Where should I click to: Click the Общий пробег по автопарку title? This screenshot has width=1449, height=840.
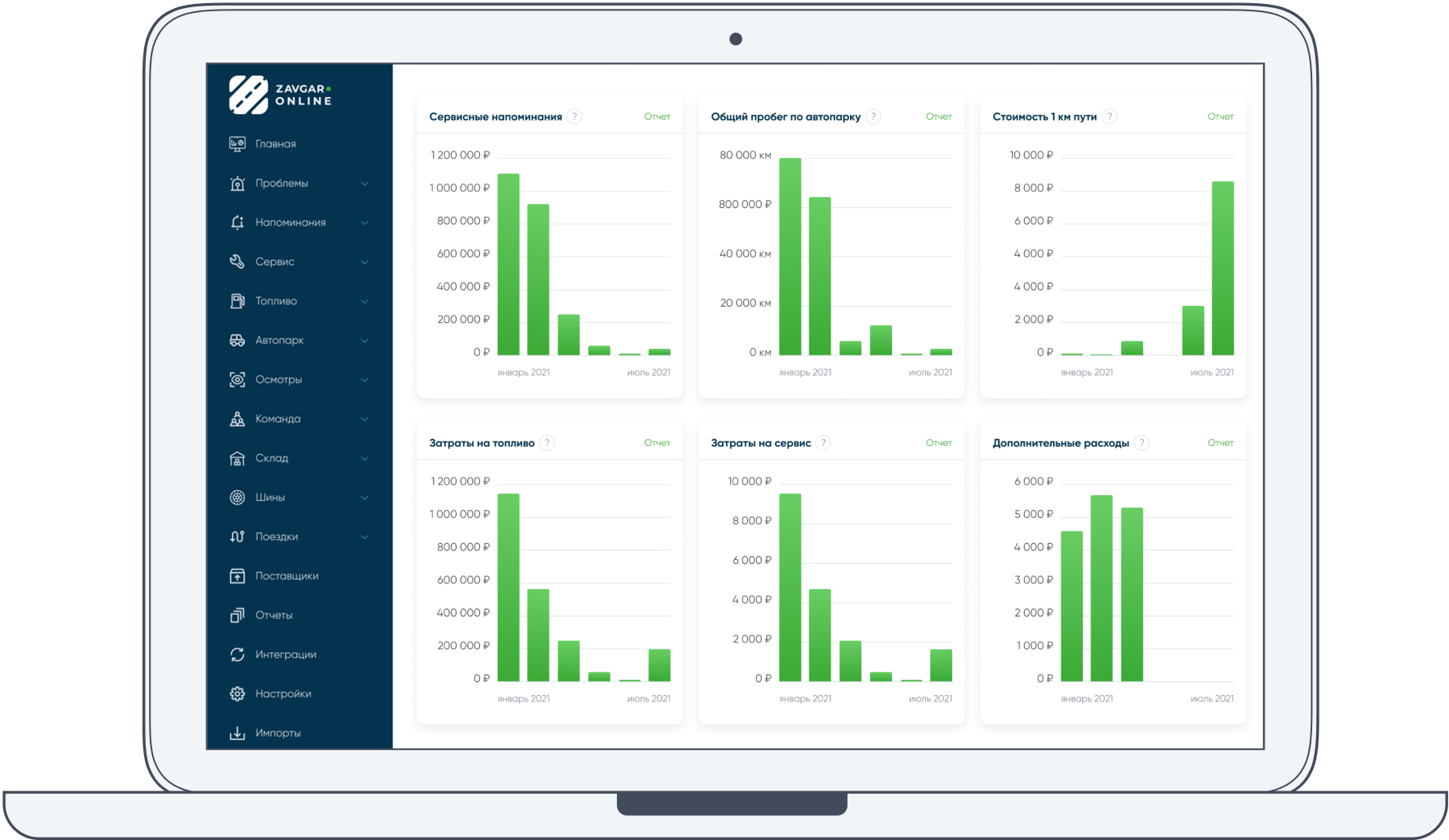(x=785, y=117)
